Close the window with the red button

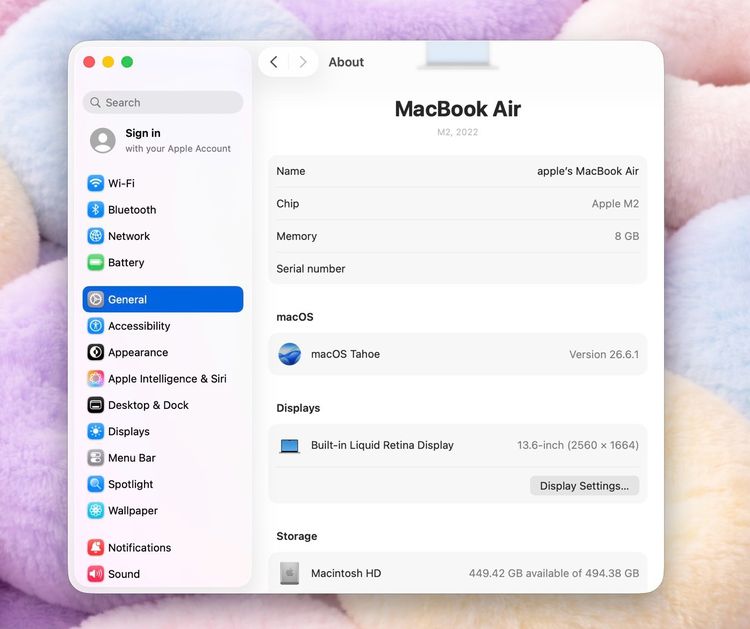click(x=89, y=62)
